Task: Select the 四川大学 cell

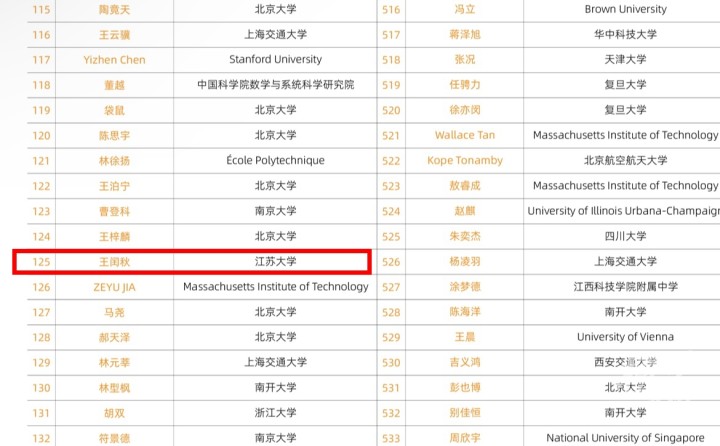Action: pyautogui.click(x=626, y=236)
